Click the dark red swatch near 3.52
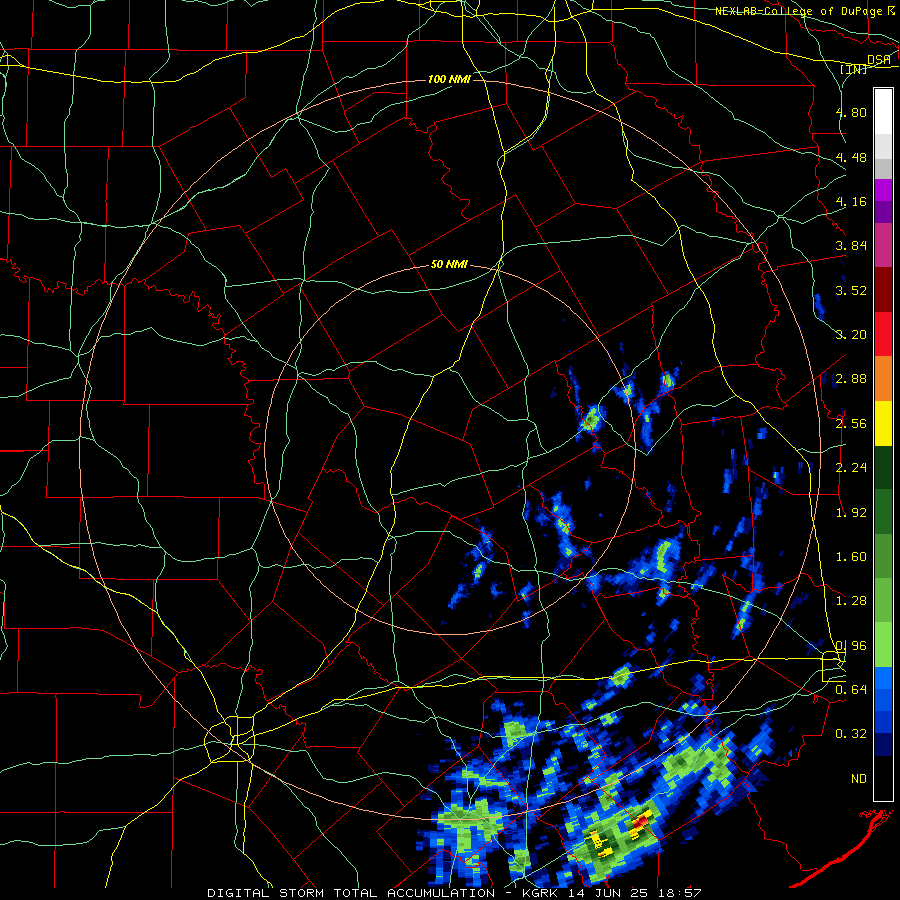The image size is (900, 900). 883,290
